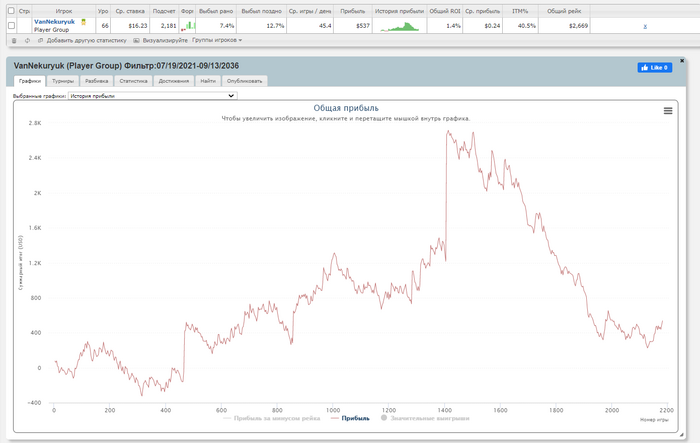Click the 40.5% ITM value
700x443 pixels.
[x=527, y=26]
